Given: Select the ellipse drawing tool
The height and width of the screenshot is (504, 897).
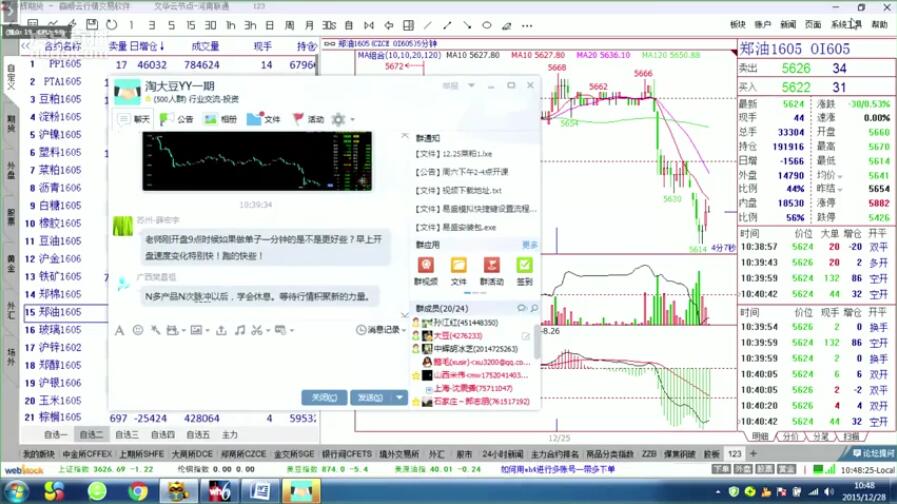Looking at the screenshot, I should 487,25.
